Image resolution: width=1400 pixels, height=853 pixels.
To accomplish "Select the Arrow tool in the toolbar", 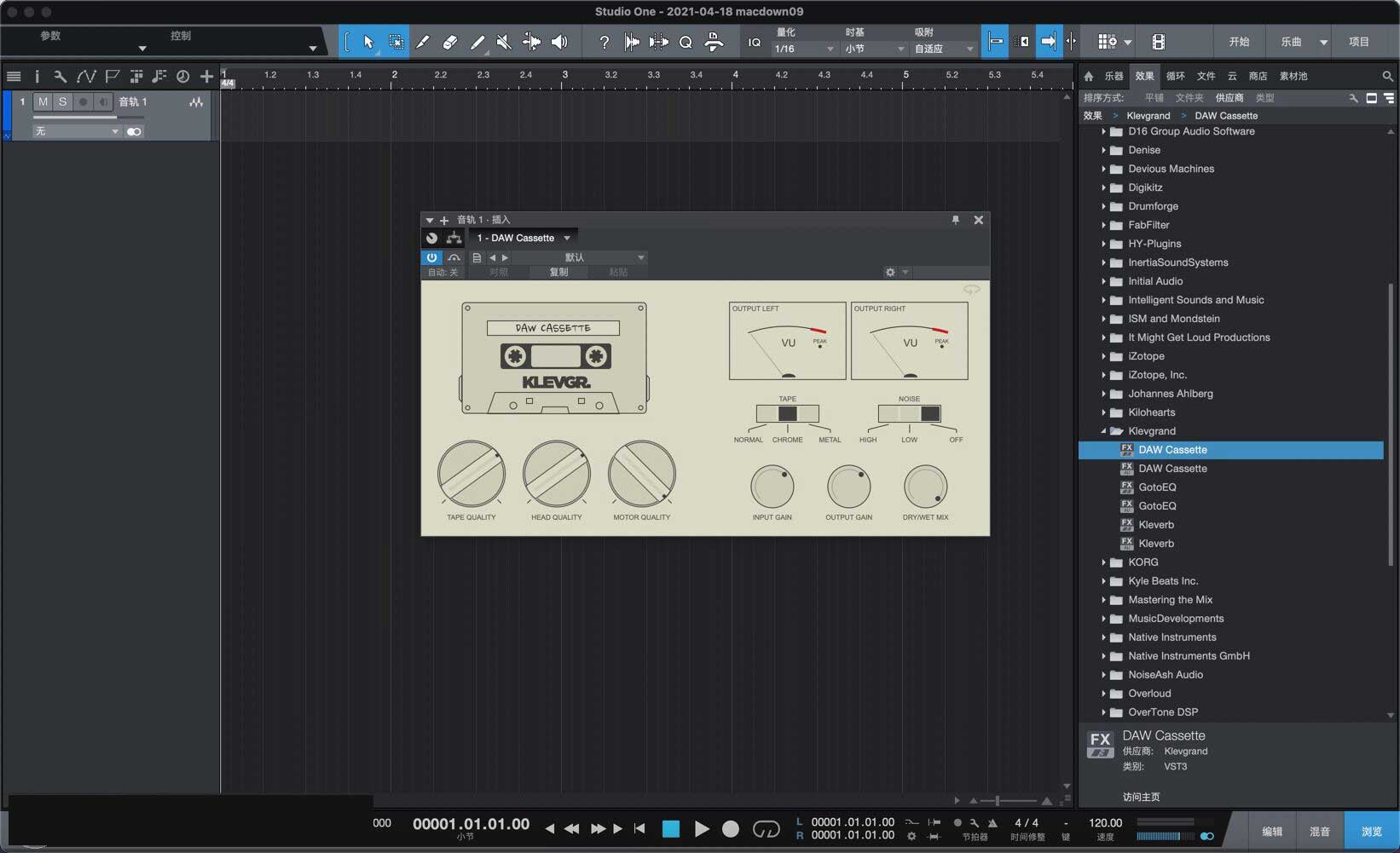I will (368, 42).
